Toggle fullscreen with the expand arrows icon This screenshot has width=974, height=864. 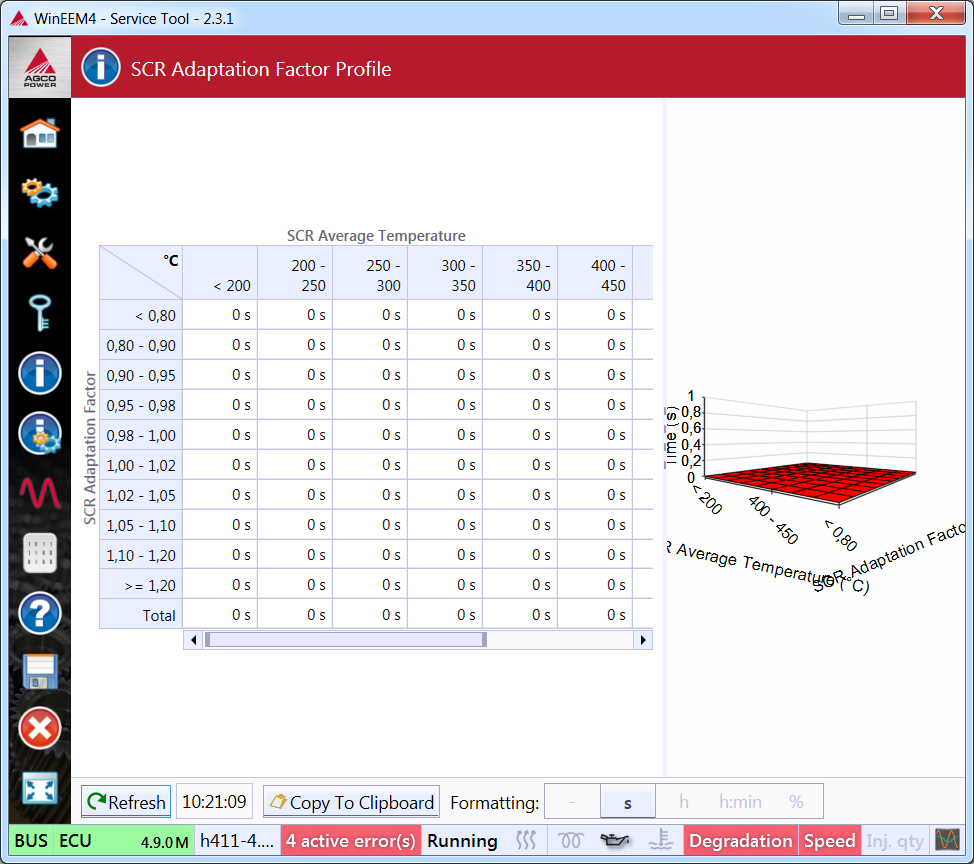40,789
